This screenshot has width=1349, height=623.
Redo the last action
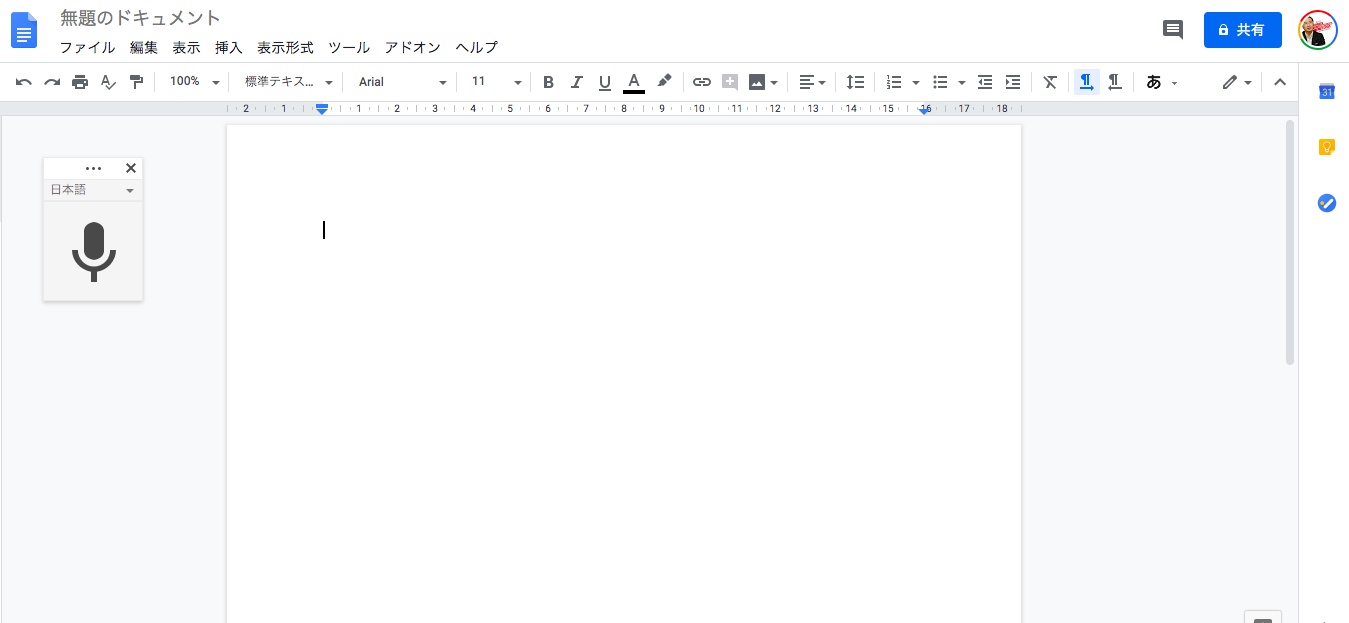(52, 82)
